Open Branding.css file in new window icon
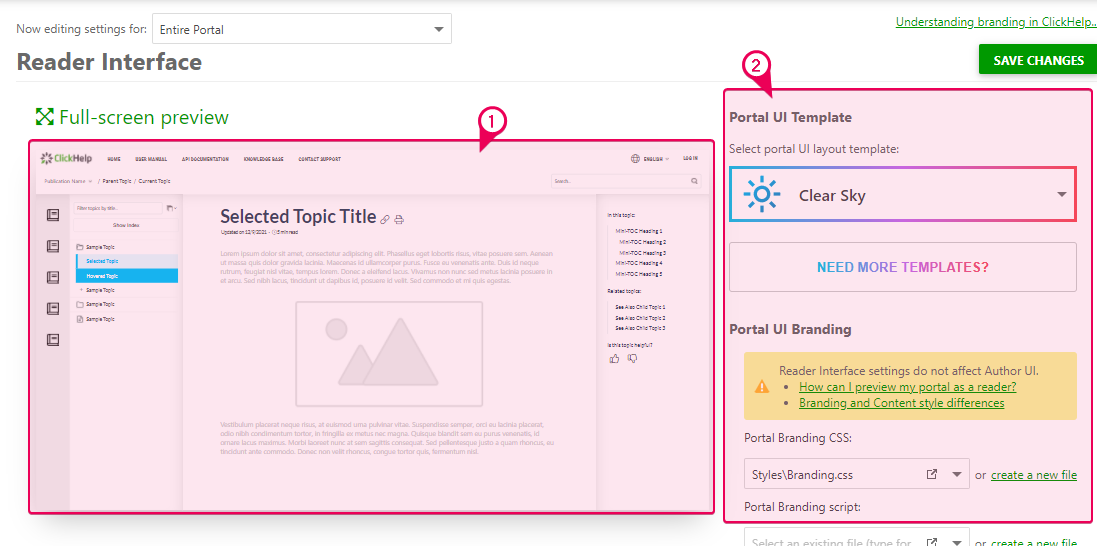1097x546 pixels. [931, 474]
